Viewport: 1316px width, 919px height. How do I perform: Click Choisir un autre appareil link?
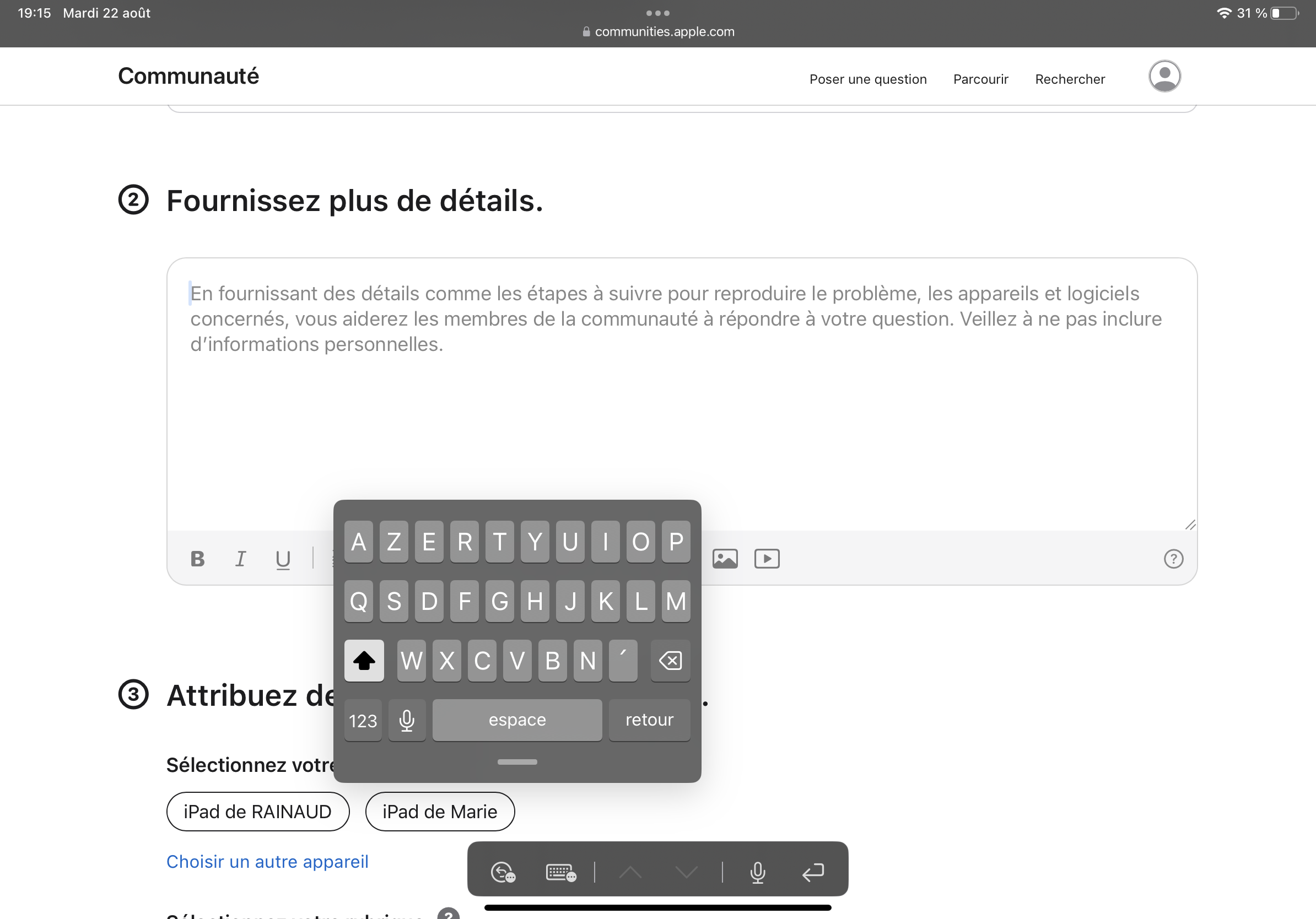[x=267, y=862]
